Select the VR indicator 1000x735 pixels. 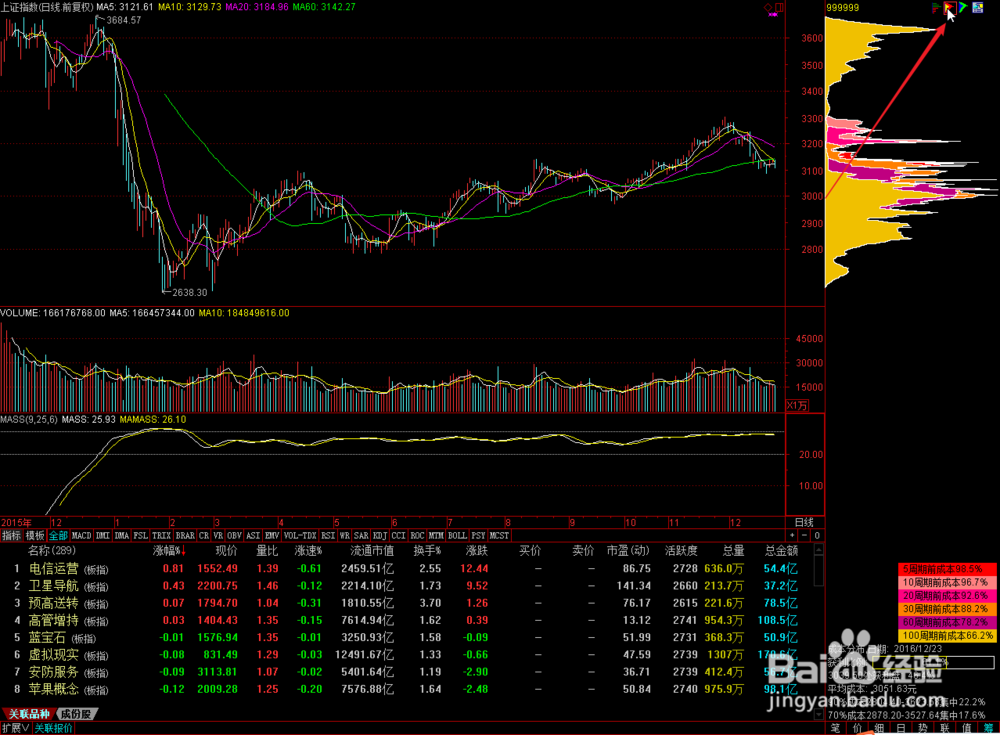pos(218,535)
